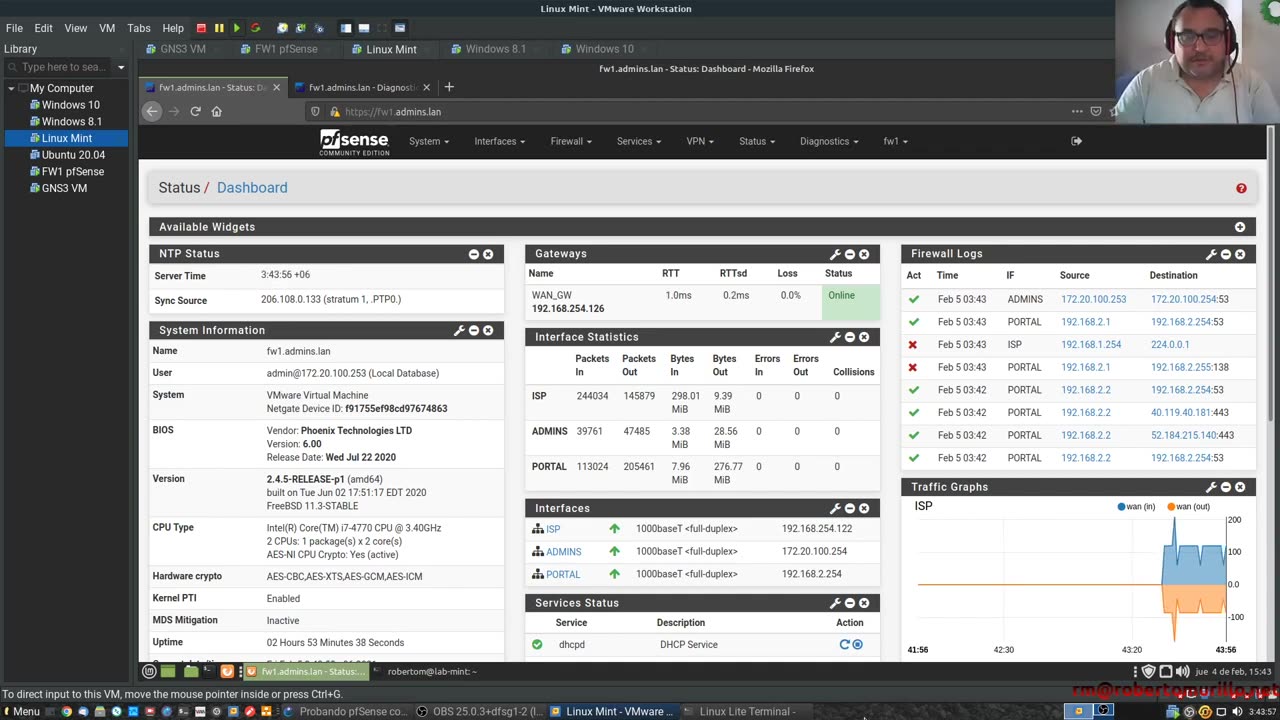Open Chrome from host taskbar
This screenshot has width=1280, height=720.
click(66, 711)
